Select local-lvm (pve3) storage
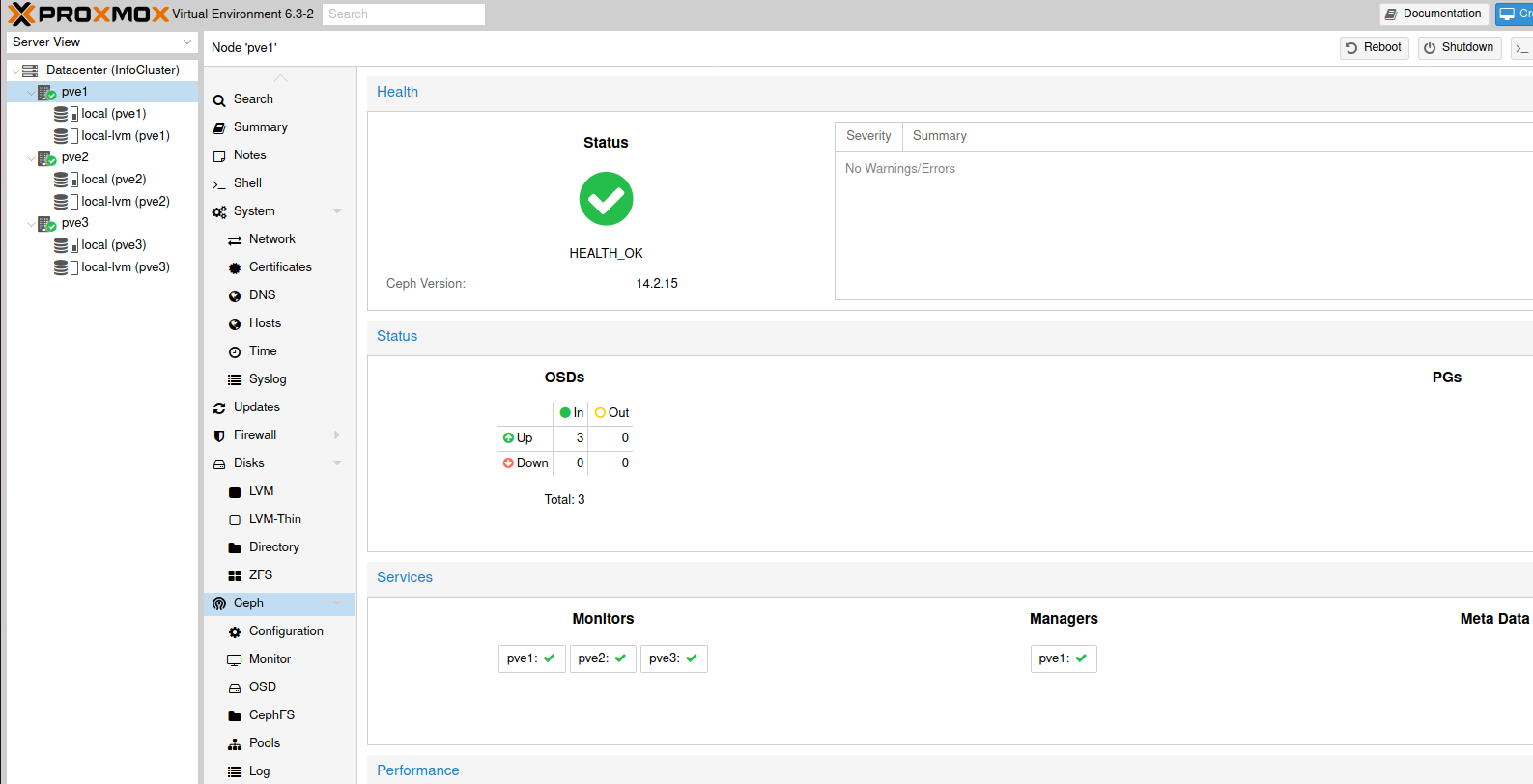Screen dimensions: 1533x784 125,267
